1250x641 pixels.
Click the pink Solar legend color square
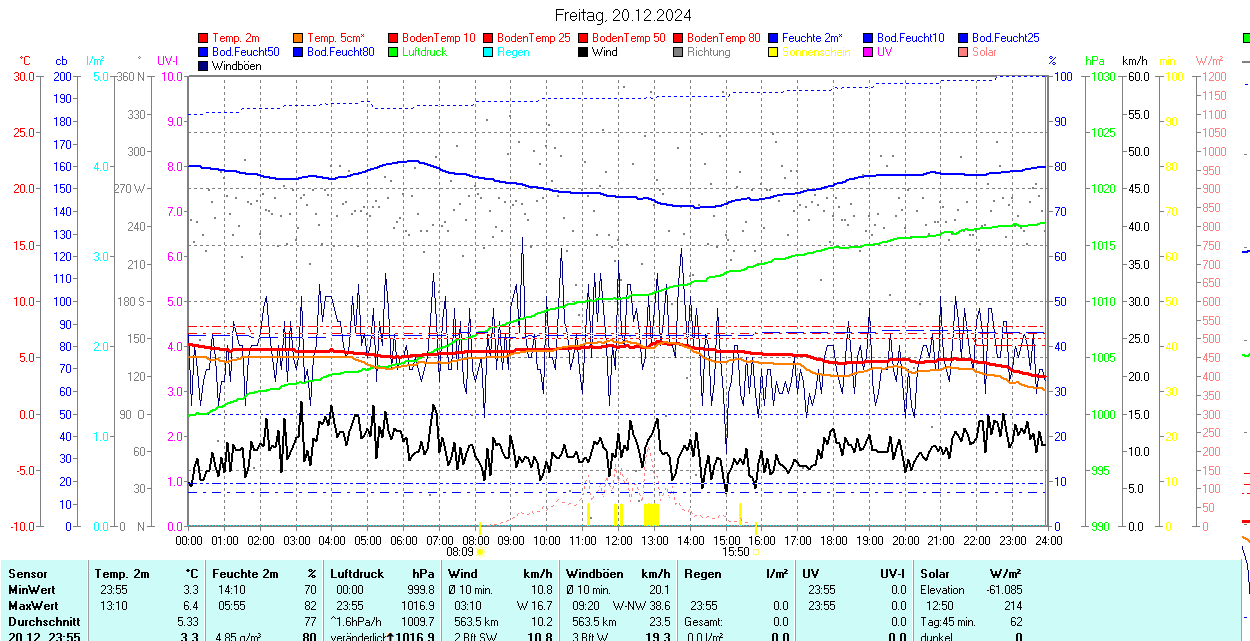[x=964, y=52]
